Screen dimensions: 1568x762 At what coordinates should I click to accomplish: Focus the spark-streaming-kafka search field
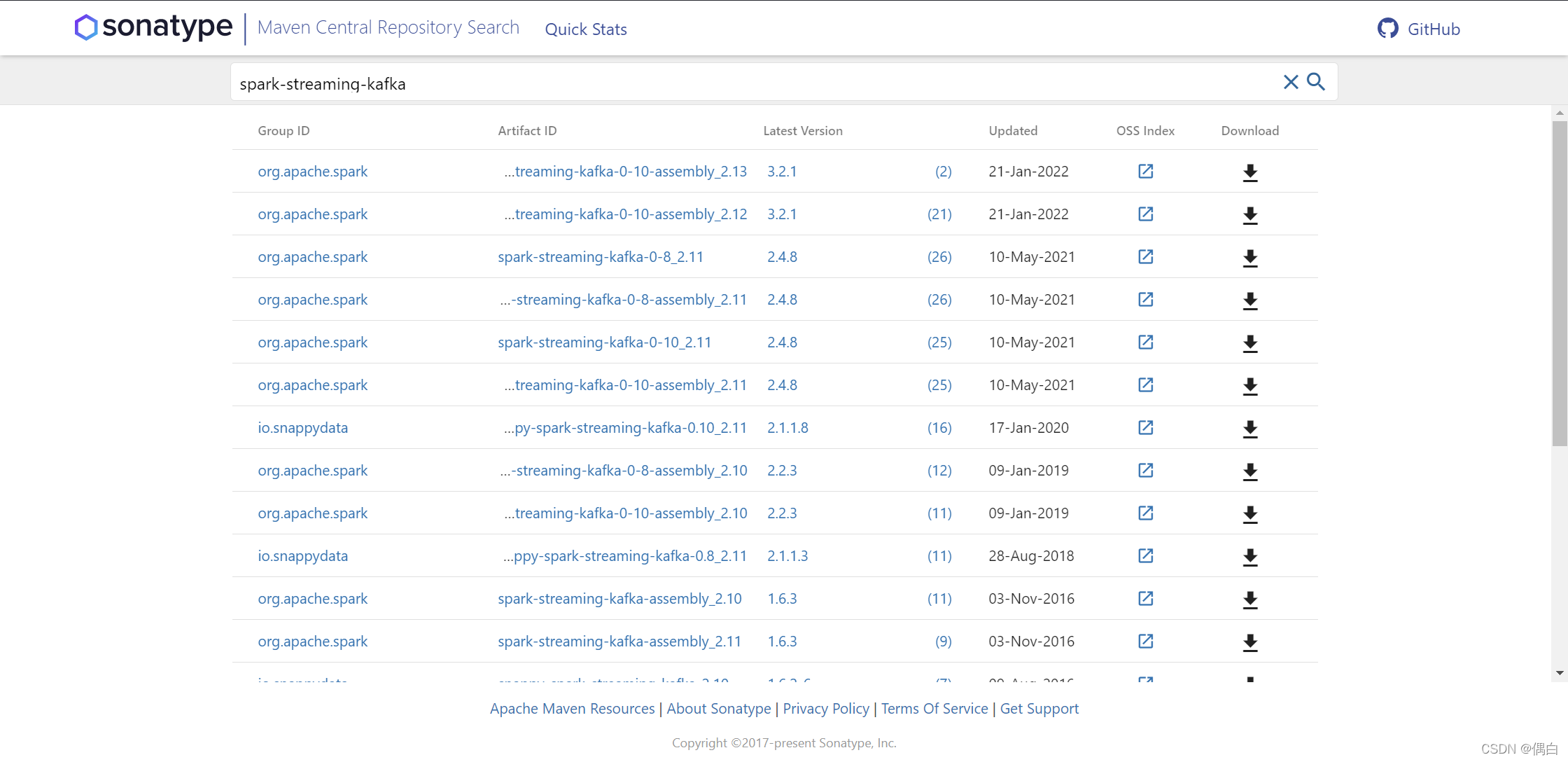(700, 83)
